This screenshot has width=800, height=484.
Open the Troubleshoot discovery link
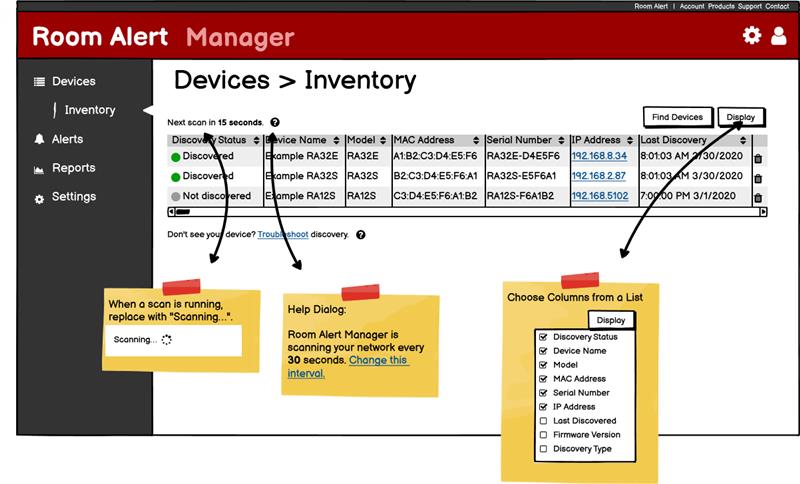pyautogui.click(x=282, y=235)
